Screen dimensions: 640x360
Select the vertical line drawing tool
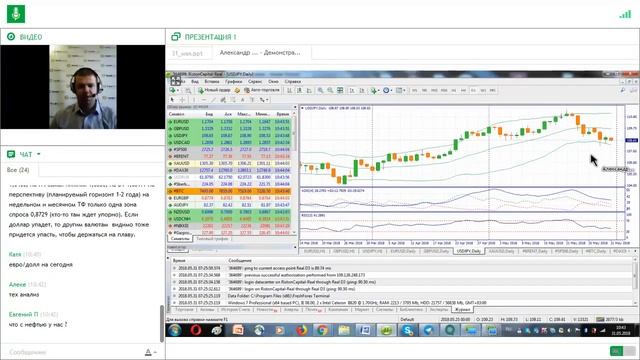pos(194,100)
